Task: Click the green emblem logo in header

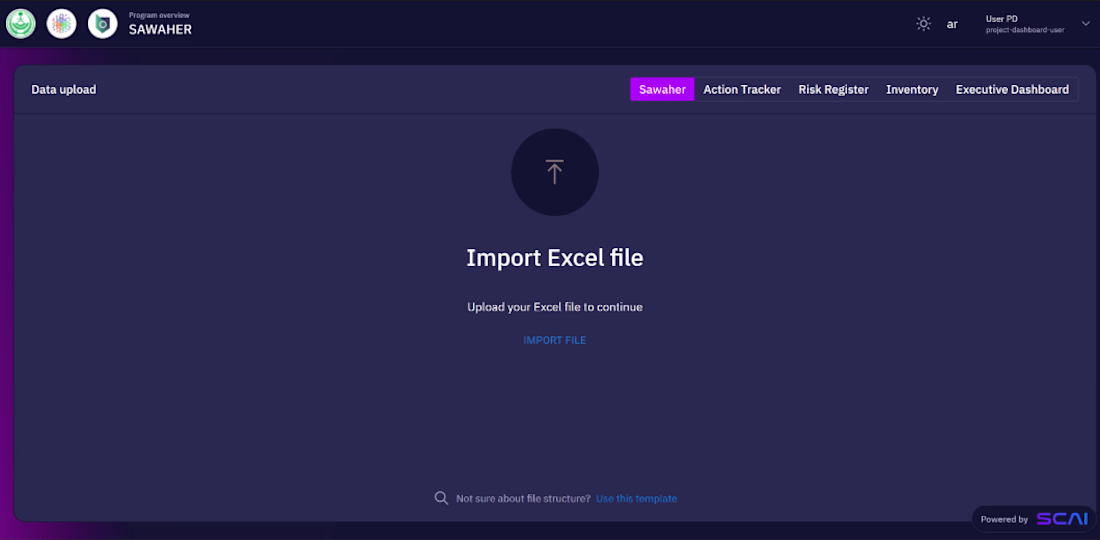Action: pyautogui.click(x=20, y=24)
